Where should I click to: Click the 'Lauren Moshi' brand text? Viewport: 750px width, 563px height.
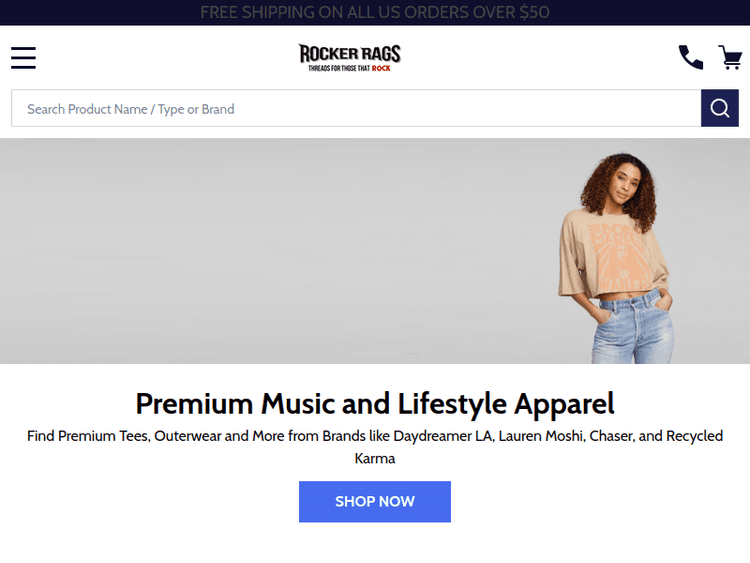point(541,436)
